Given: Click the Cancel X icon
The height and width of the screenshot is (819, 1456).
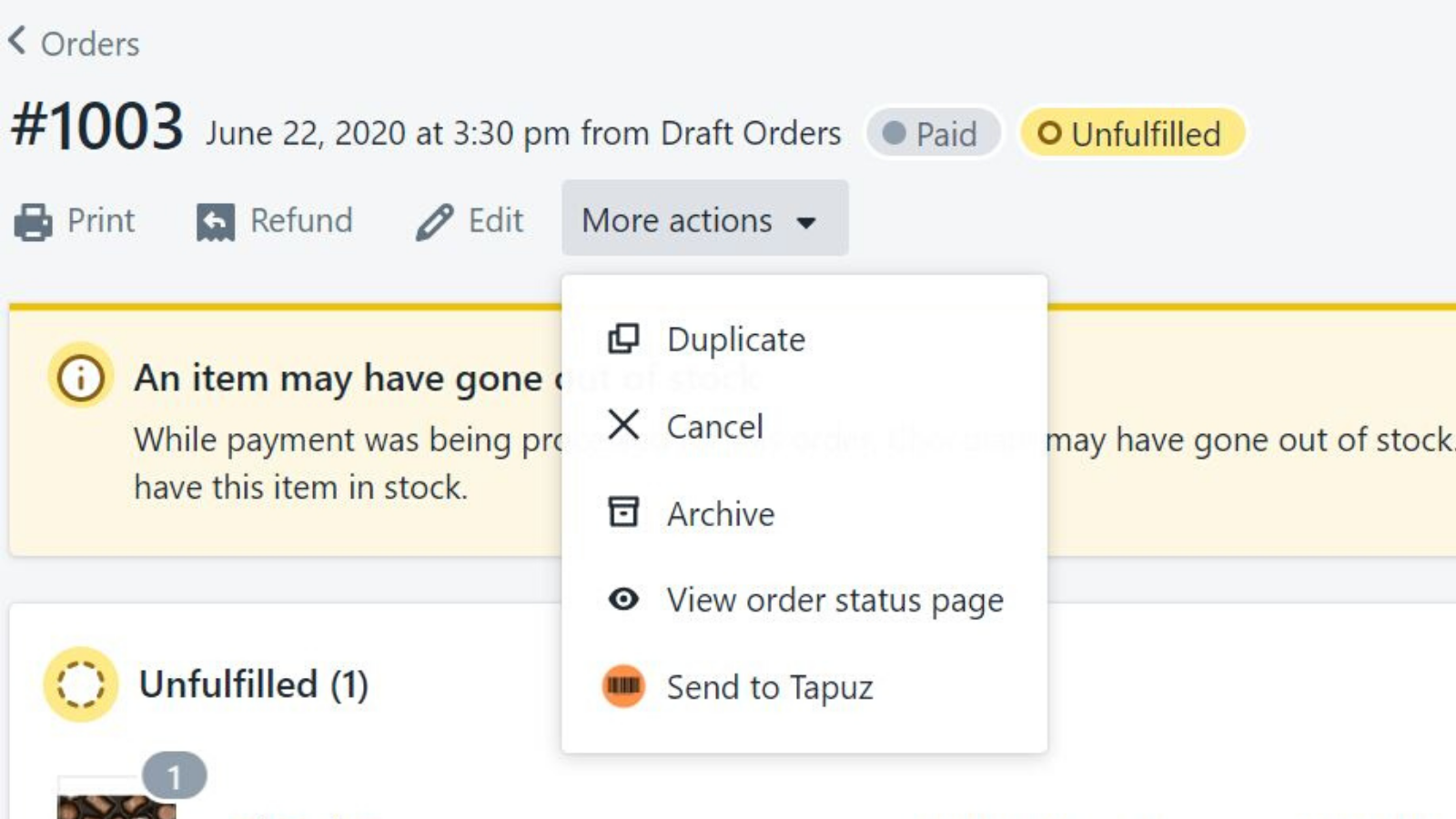Looking at the screenshot, I should (623, 425).
